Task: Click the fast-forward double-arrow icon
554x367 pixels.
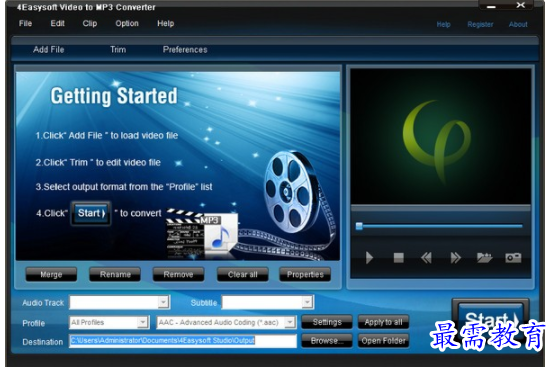Action: (455, 258)
